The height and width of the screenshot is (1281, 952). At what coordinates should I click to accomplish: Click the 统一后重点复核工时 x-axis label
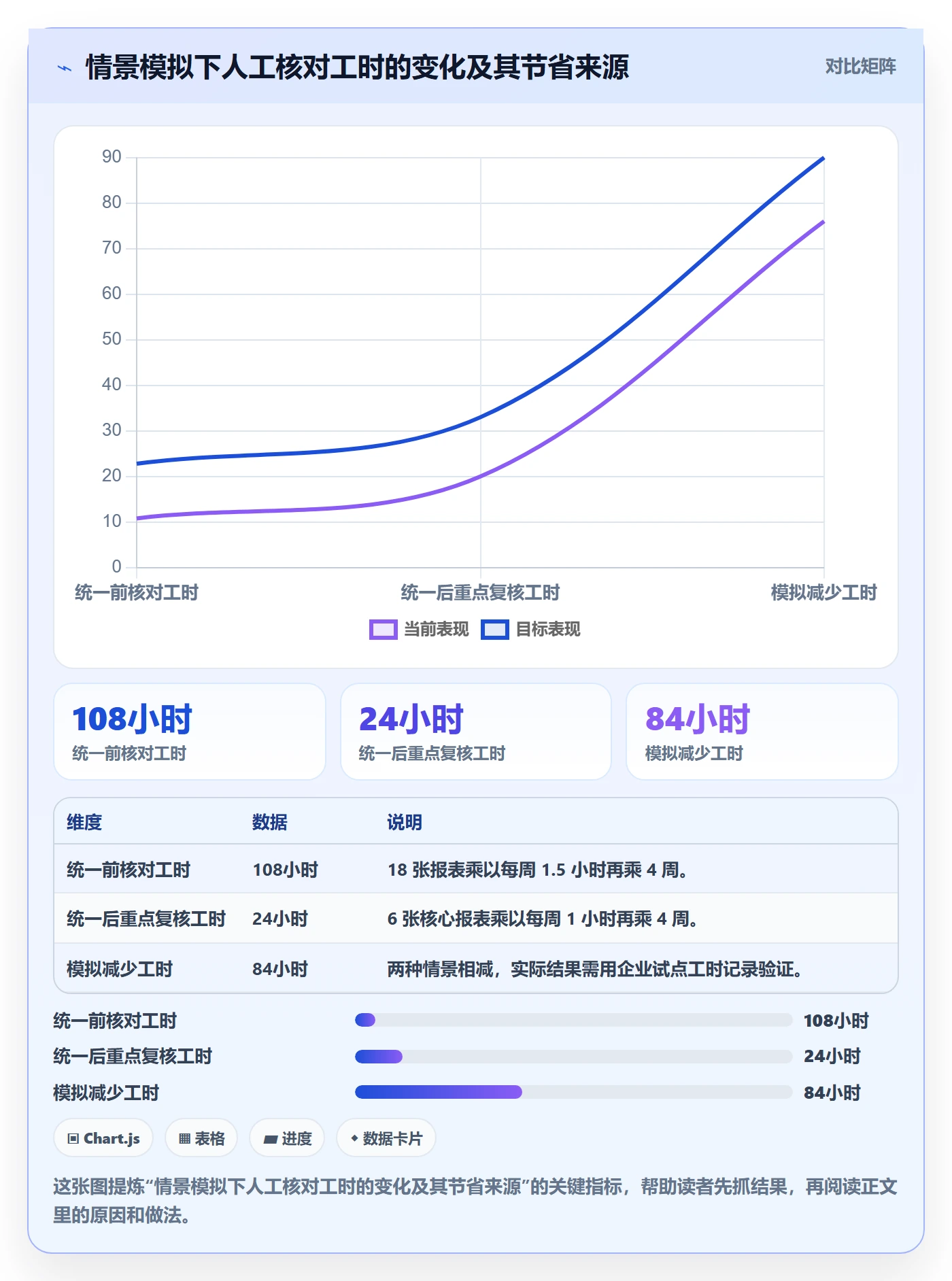pyautogui.click(x=480, y=593)
